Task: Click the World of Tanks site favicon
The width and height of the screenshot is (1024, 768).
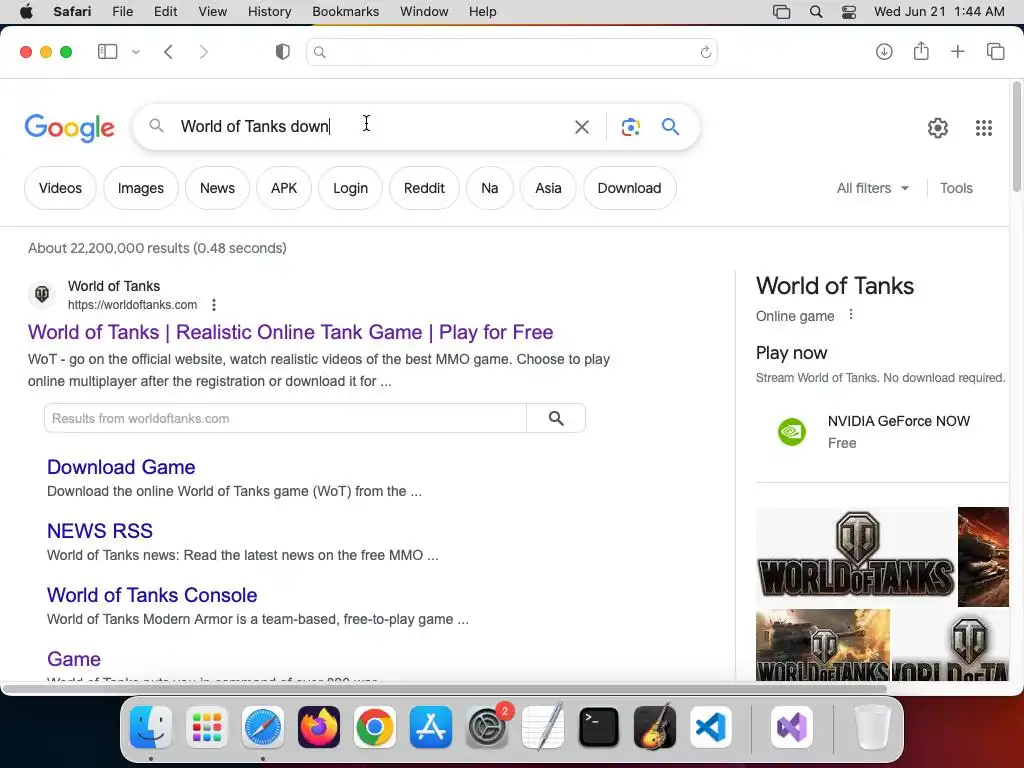Action: [42, 295]
